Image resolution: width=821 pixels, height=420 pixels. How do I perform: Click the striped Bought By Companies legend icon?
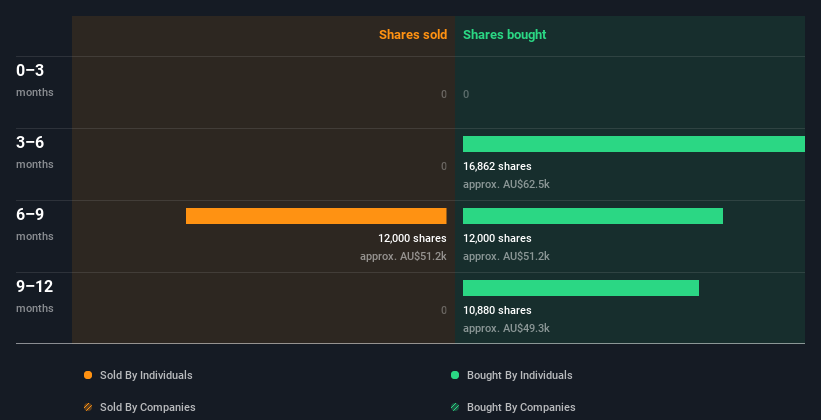(x=455, y=407)
